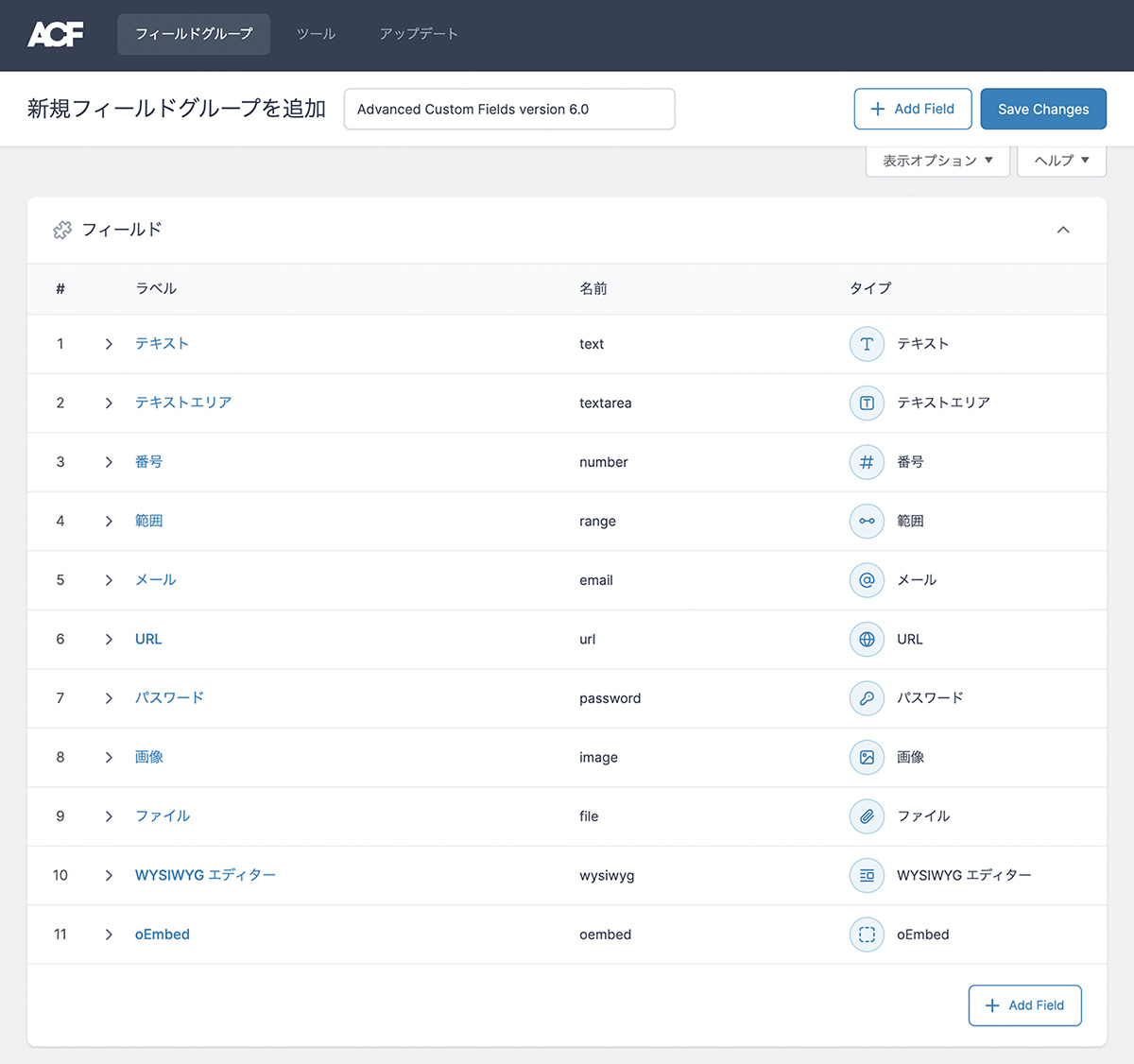The height and width of the screenshot is (1064, 1134).
Task: Expand the oEmbed field row chevron
Action: [x=109, y=935]
